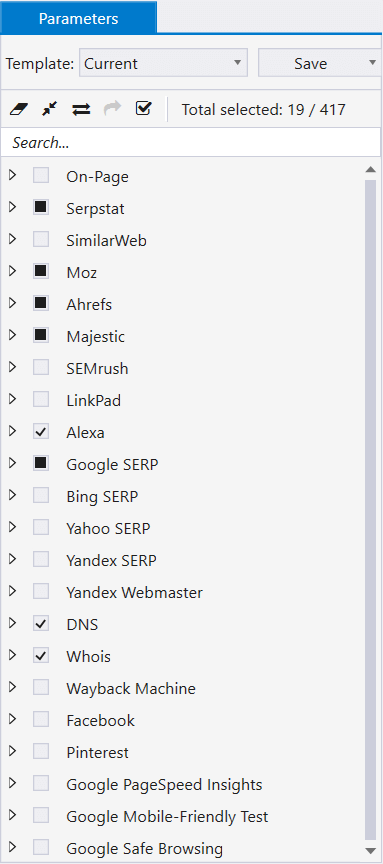Toggle the Moz partially checked checkbox

41,271
